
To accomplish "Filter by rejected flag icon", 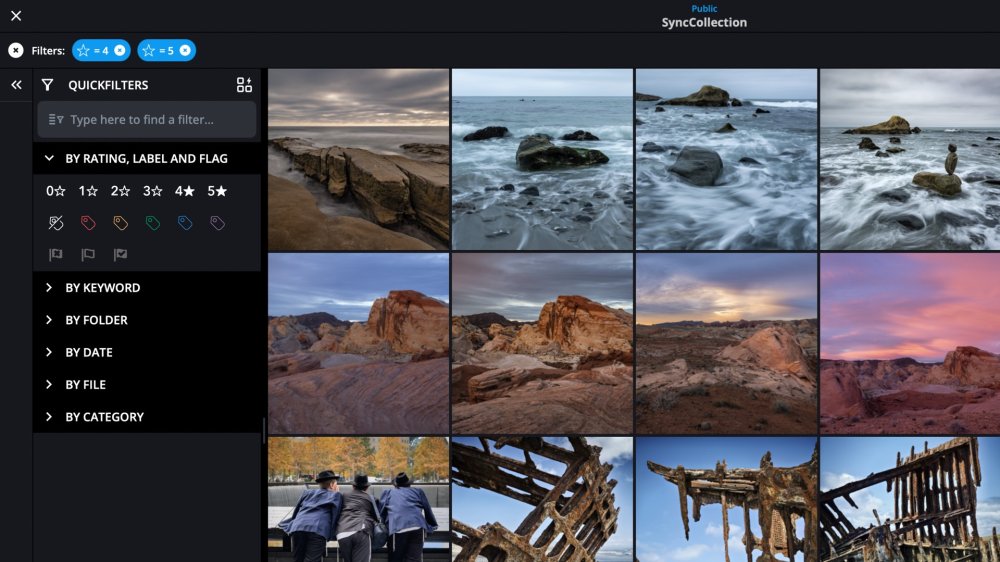I will coord(55,255).
